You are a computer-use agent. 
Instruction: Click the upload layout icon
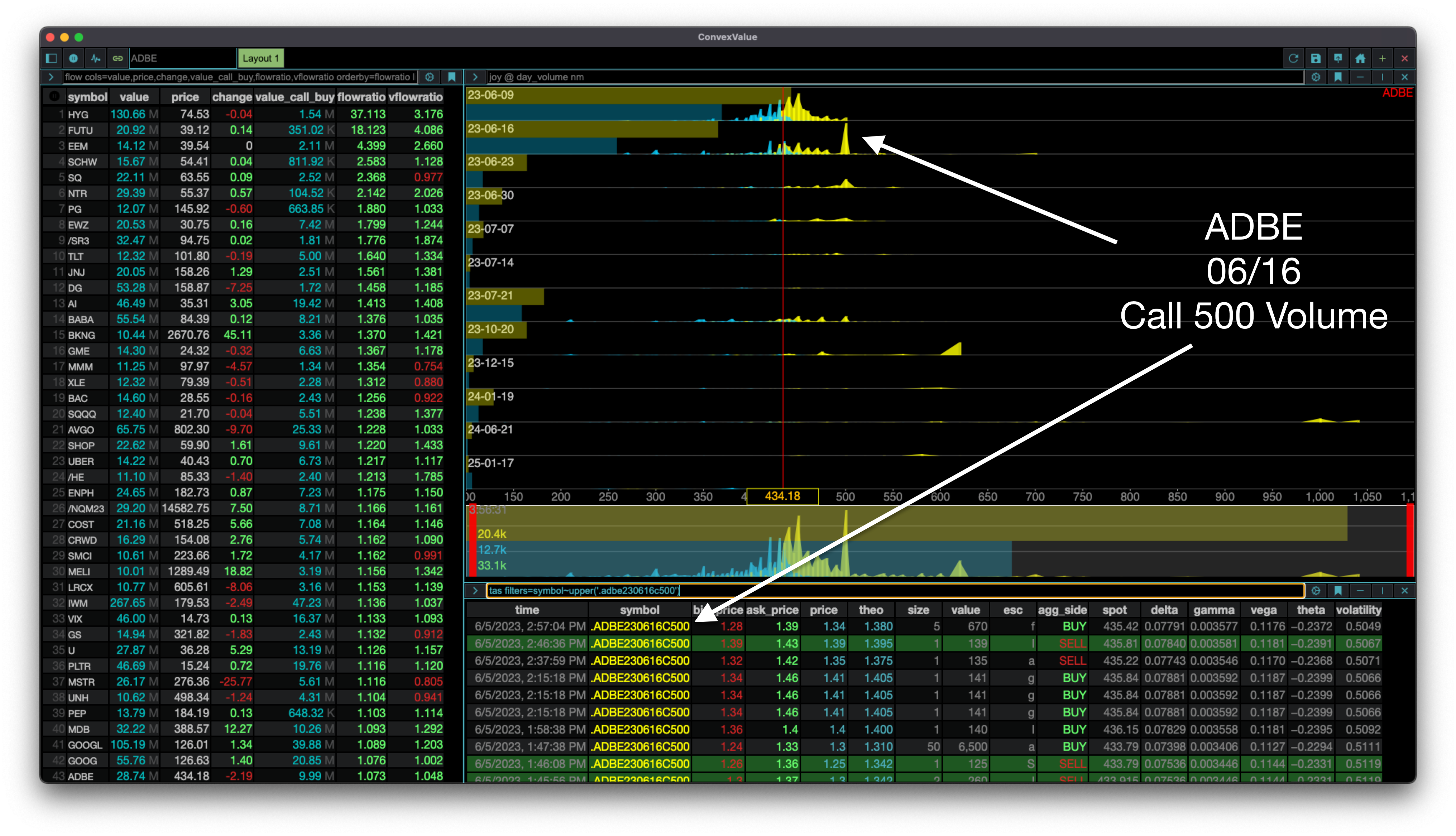pos(1338,58)
